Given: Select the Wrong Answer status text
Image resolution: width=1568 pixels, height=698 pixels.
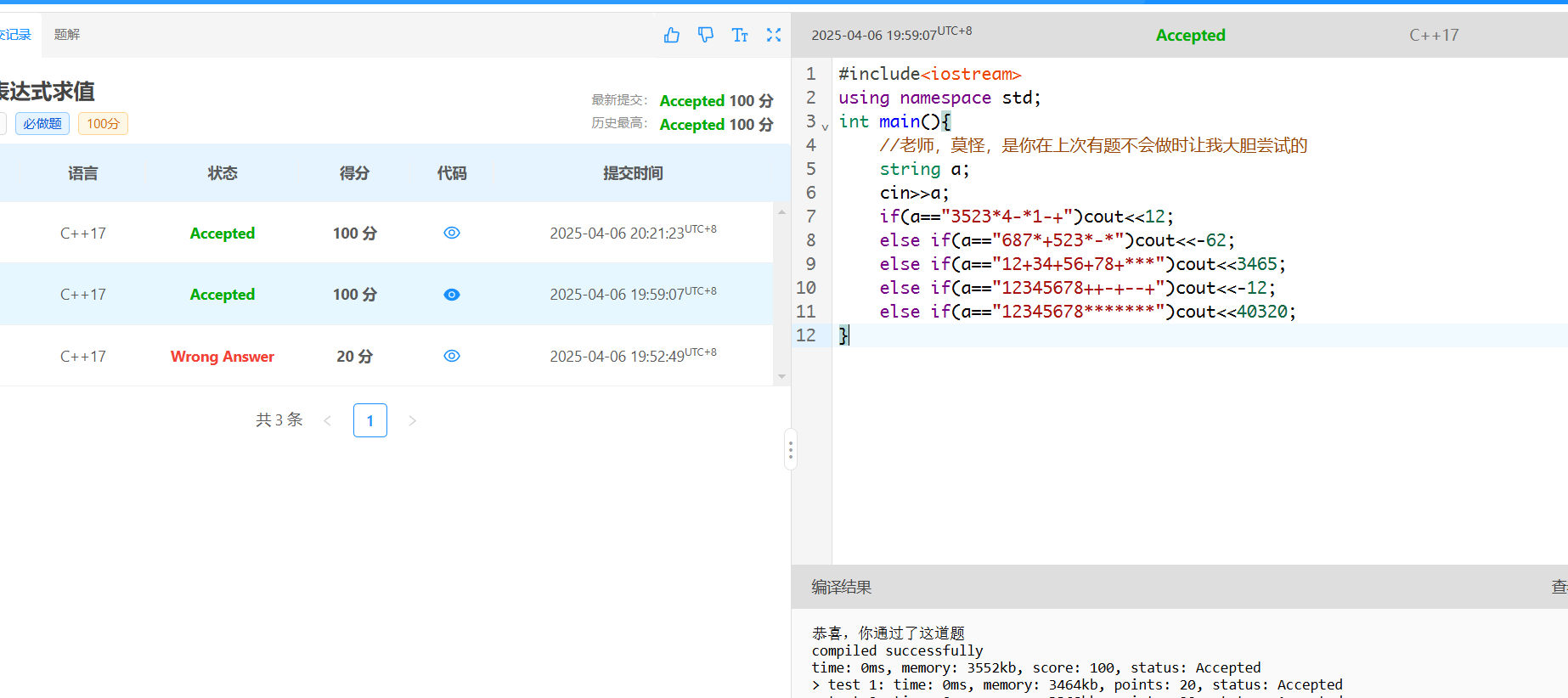Looking at the screenshot, I should pyautogui.click(x=223, y=357).
